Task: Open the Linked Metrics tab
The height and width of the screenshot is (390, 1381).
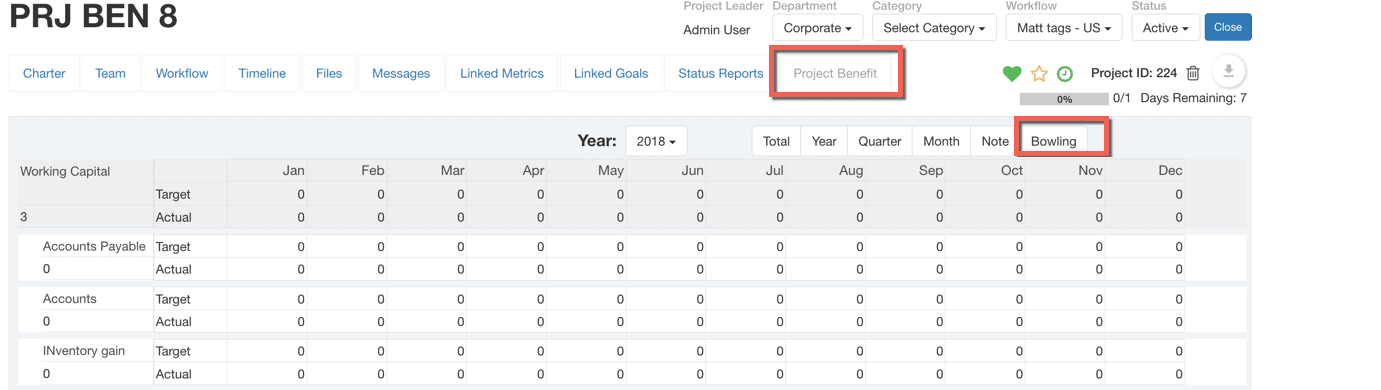Action: 502,73
